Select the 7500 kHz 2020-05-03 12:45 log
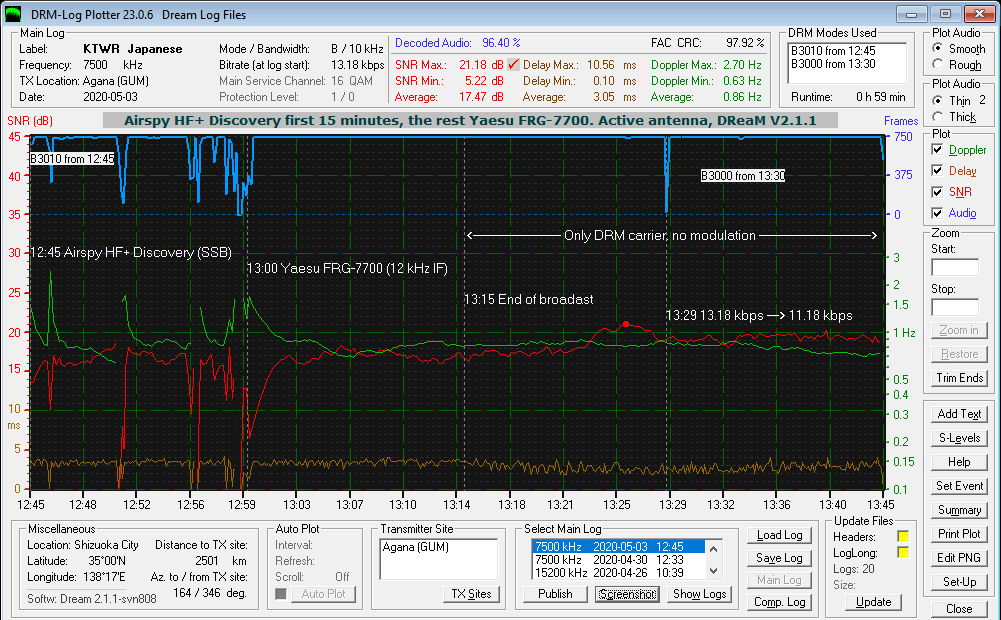 pyautogui.click(x=617, y=547)
